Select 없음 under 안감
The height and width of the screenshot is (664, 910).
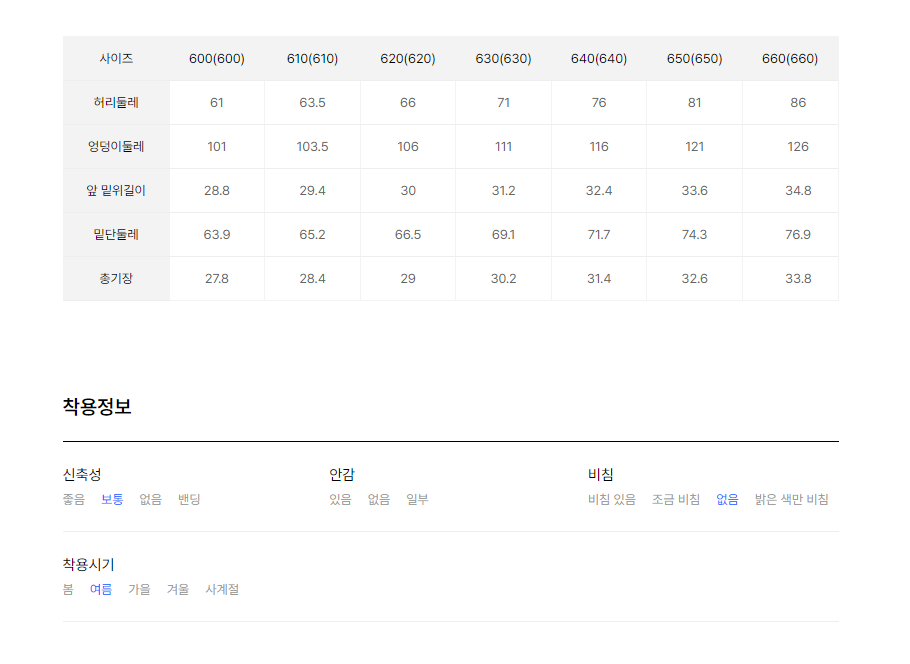378,499
